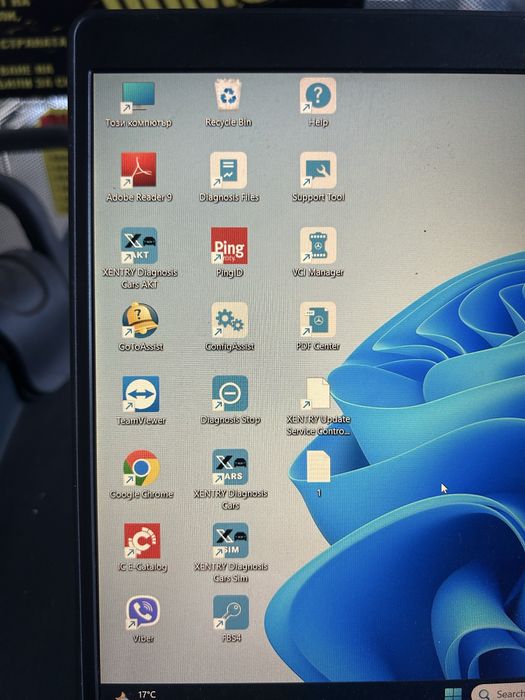Image resolution: width=525 pixels, height=700 pixels.
Task: Launch Google Chrome from desktop
Action: pos(141,467)
